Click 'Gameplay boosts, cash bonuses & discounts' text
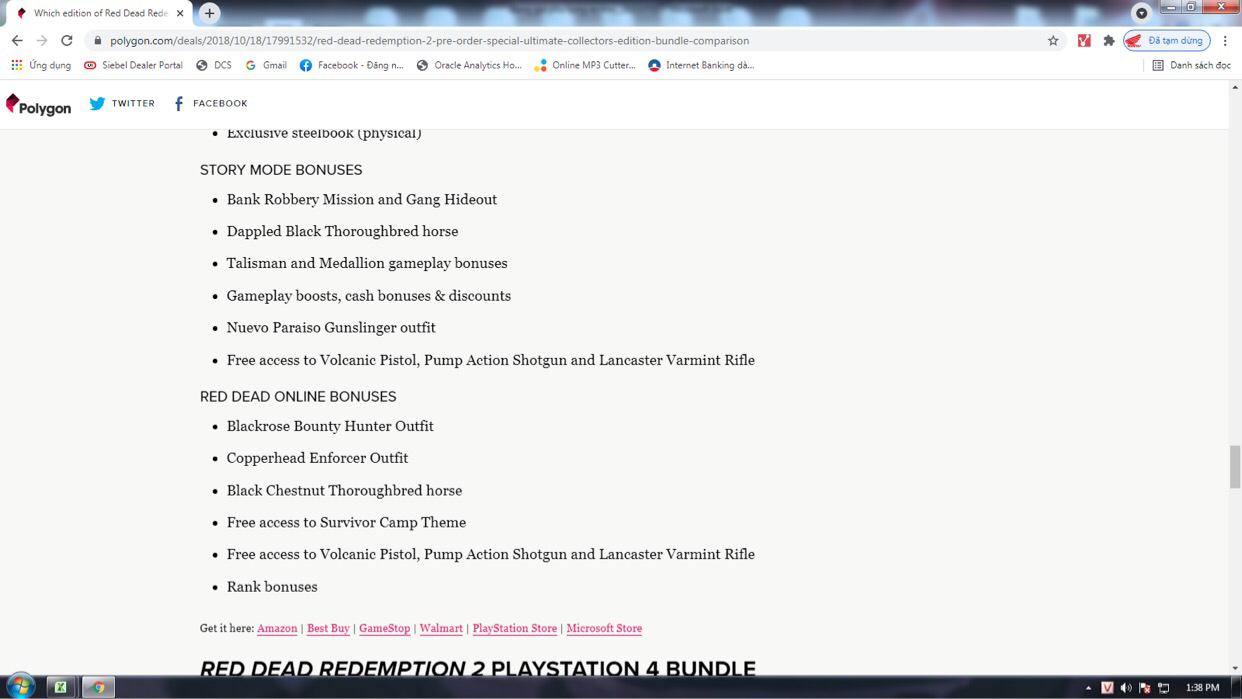Viewport: 1242px width, 699px height. [369, 296]
